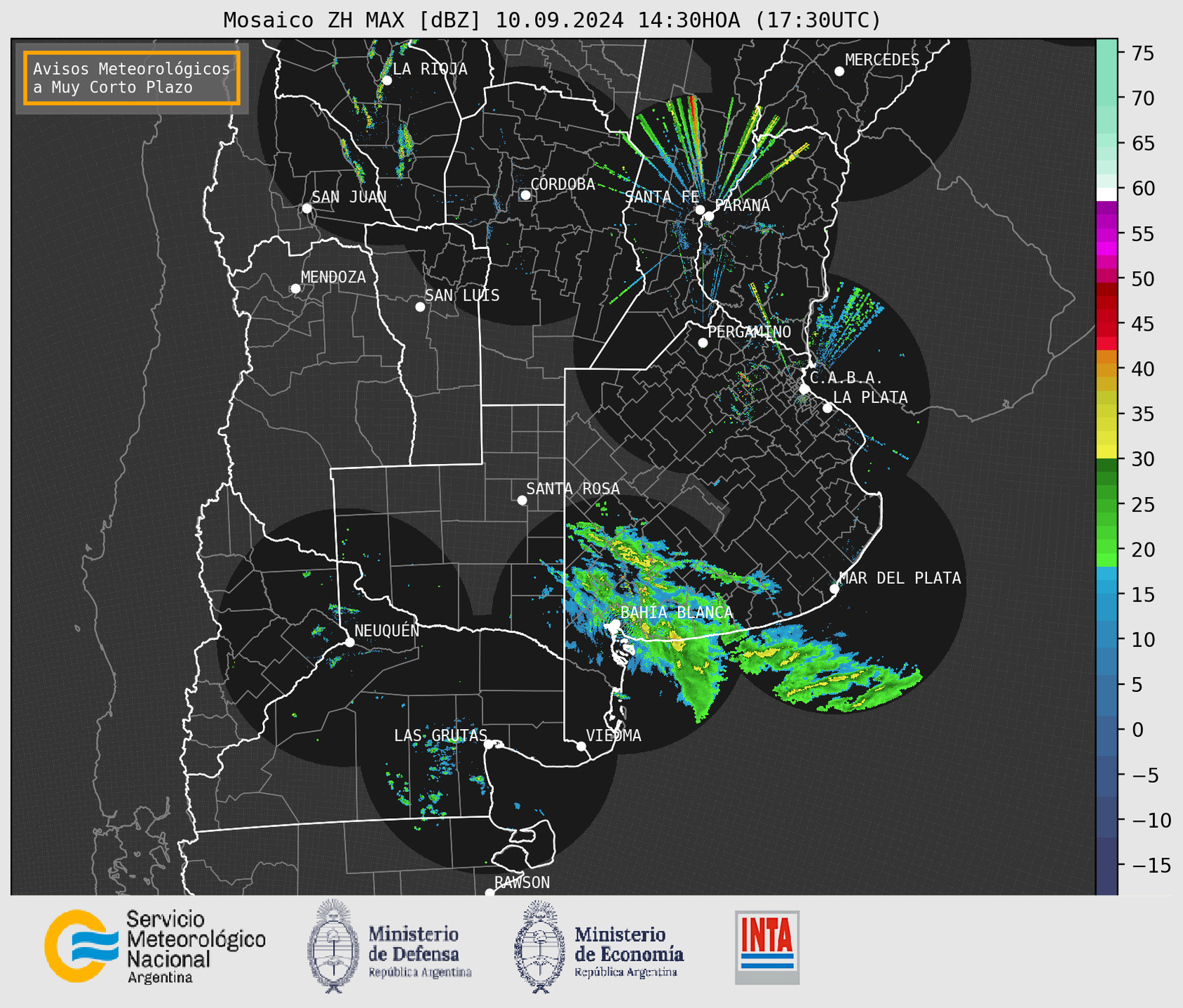Click the Ministerio de Defensa emblem
The height and width of the screenshot is (1008, 1183).
332,946
